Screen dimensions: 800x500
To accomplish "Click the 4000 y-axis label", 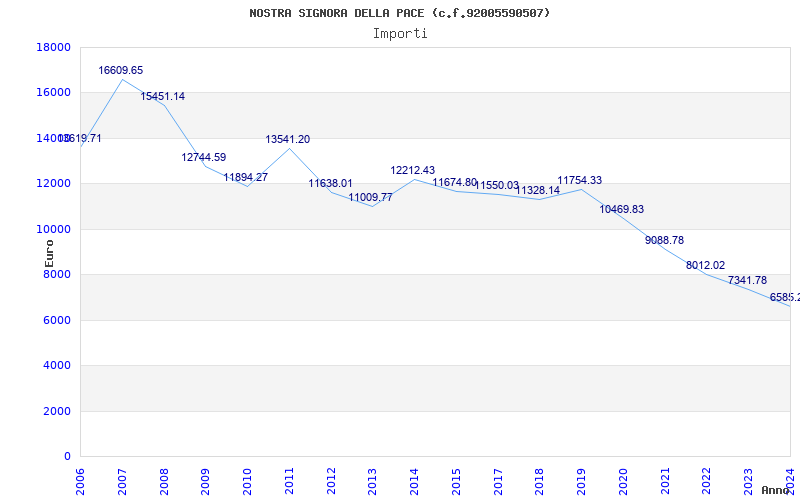I will click(x=57, y=366).
